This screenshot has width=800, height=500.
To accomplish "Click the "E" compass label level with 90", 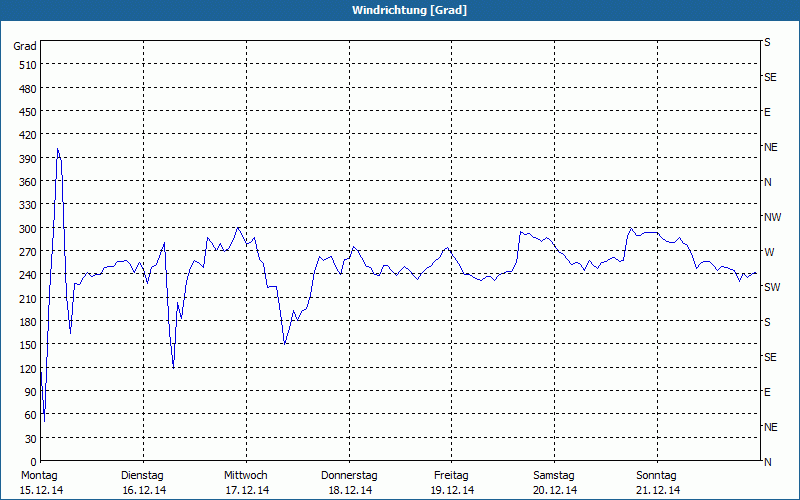I will click(x=767, y=392).
